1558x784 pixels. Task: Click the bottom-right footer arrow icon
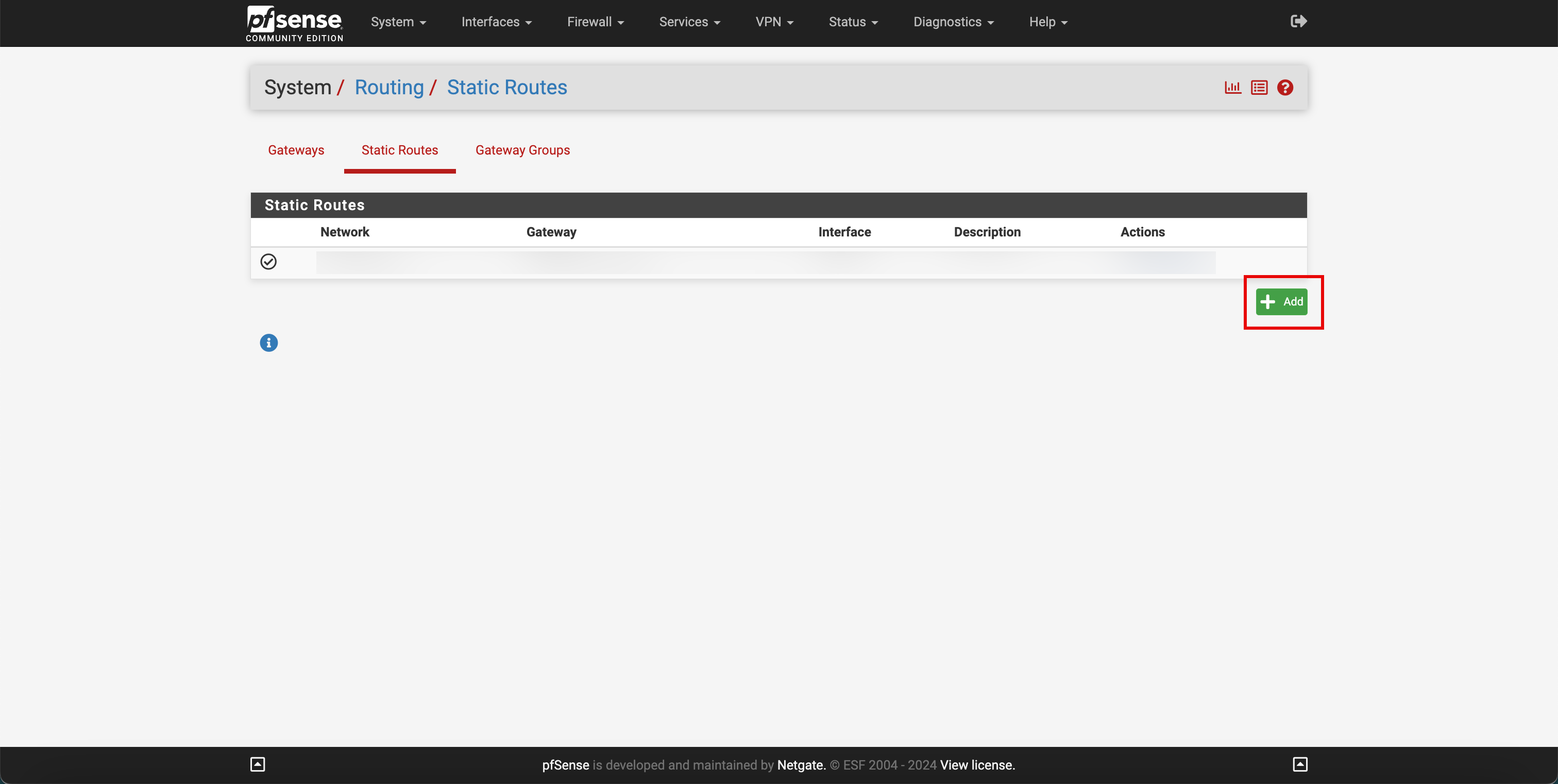1300,764
